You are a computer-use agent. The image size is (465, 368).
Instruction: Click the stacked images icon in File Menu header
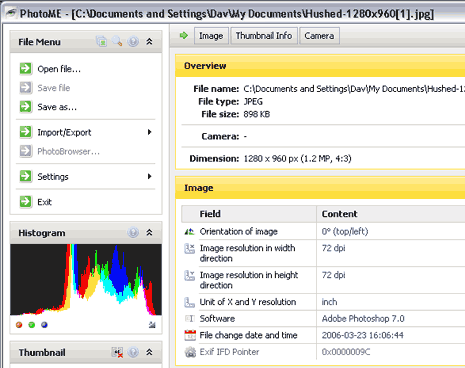click(x=102, y=42)
